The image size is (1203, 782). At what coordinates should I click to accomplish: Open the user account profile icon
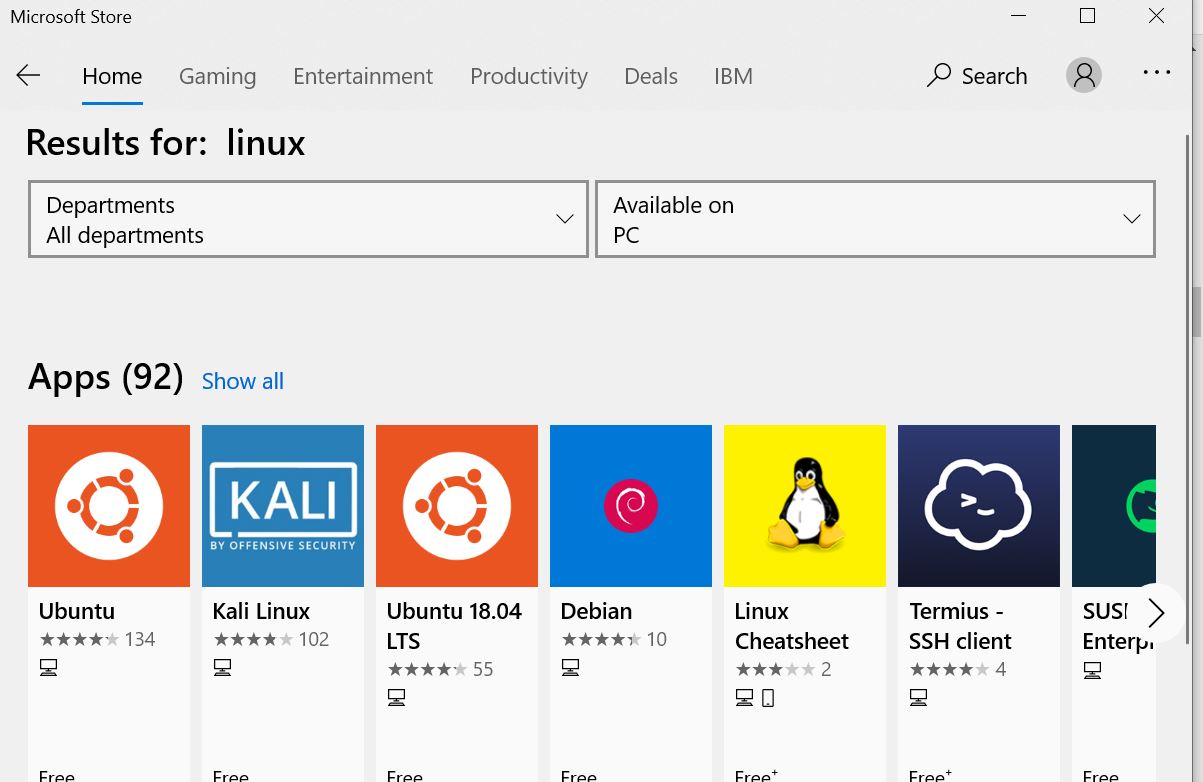pyautogui.click(x=1084, y=75)
